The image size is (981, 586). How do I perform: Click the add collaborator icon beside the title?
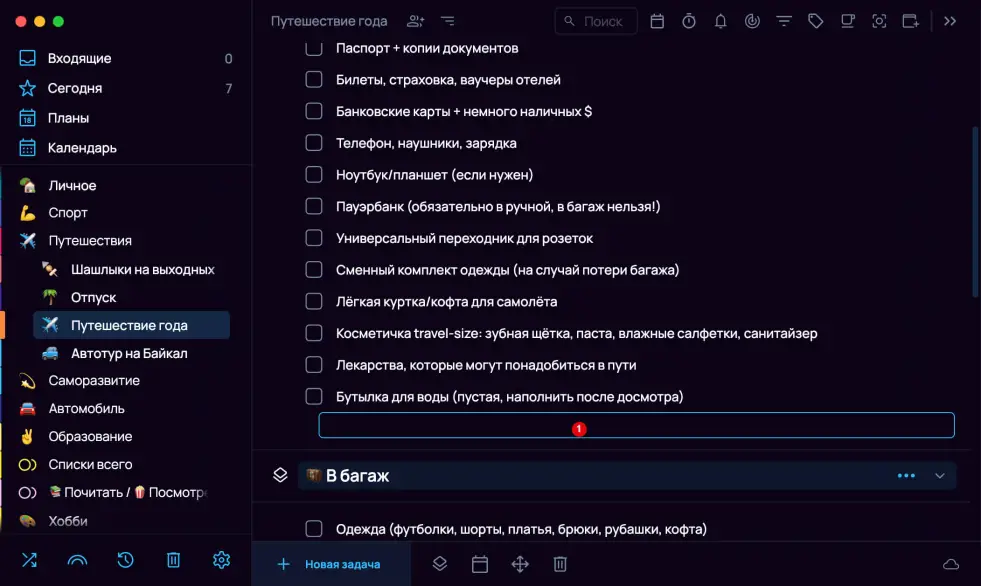(x=415, y=21)
